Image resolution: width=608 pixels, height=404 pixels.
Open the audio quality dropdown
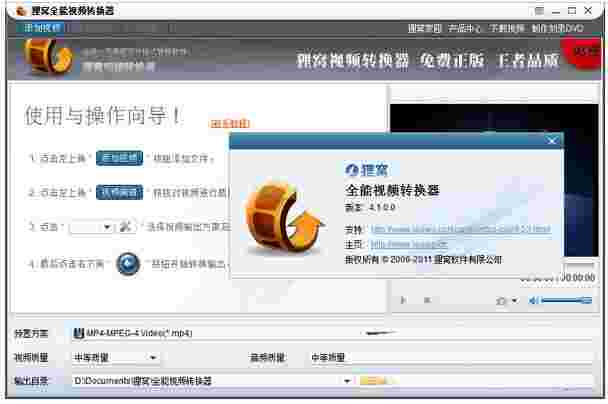click(x=451, y=357)
